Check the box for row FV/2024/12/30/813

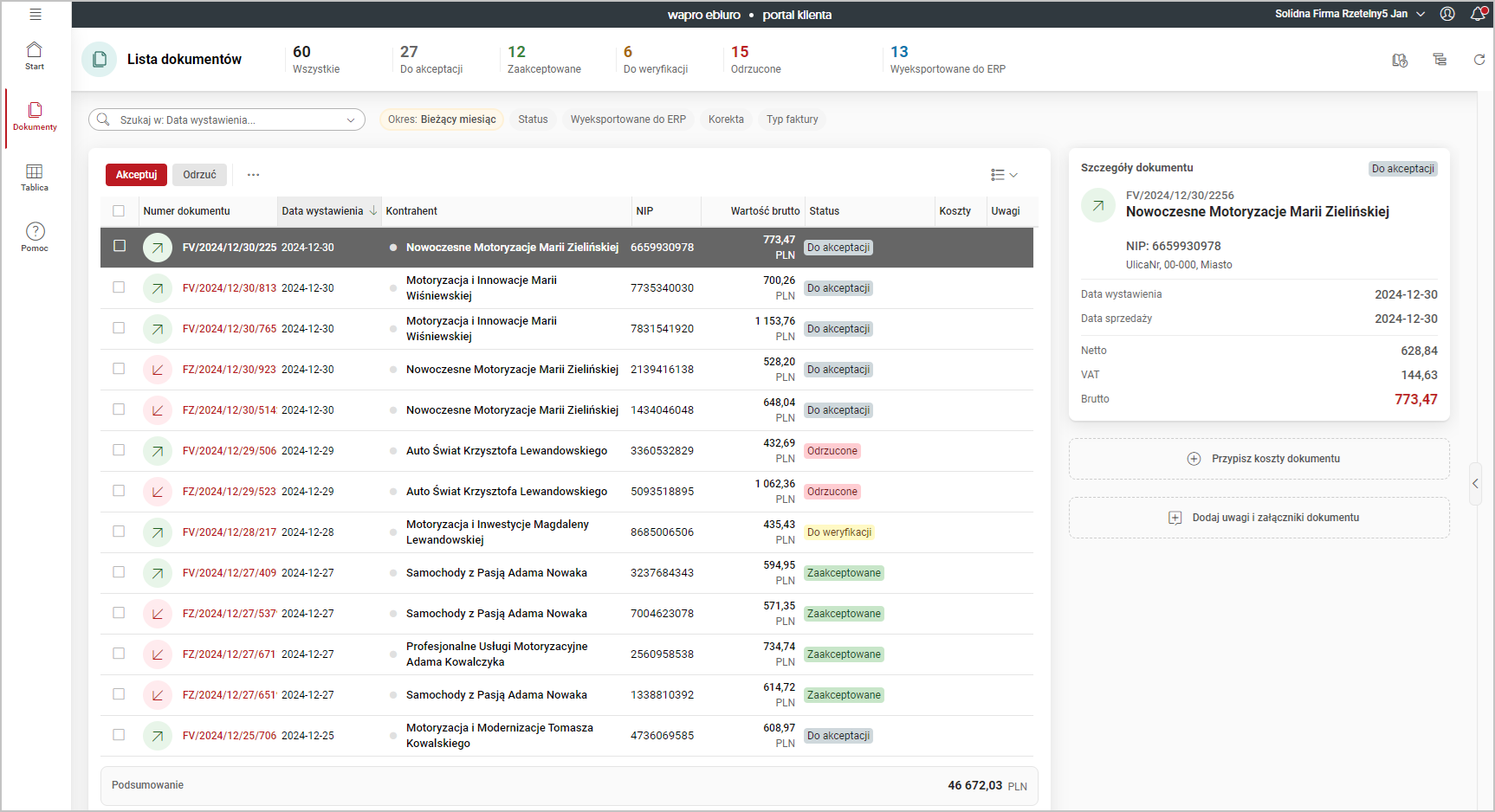(x=119, y=287)
